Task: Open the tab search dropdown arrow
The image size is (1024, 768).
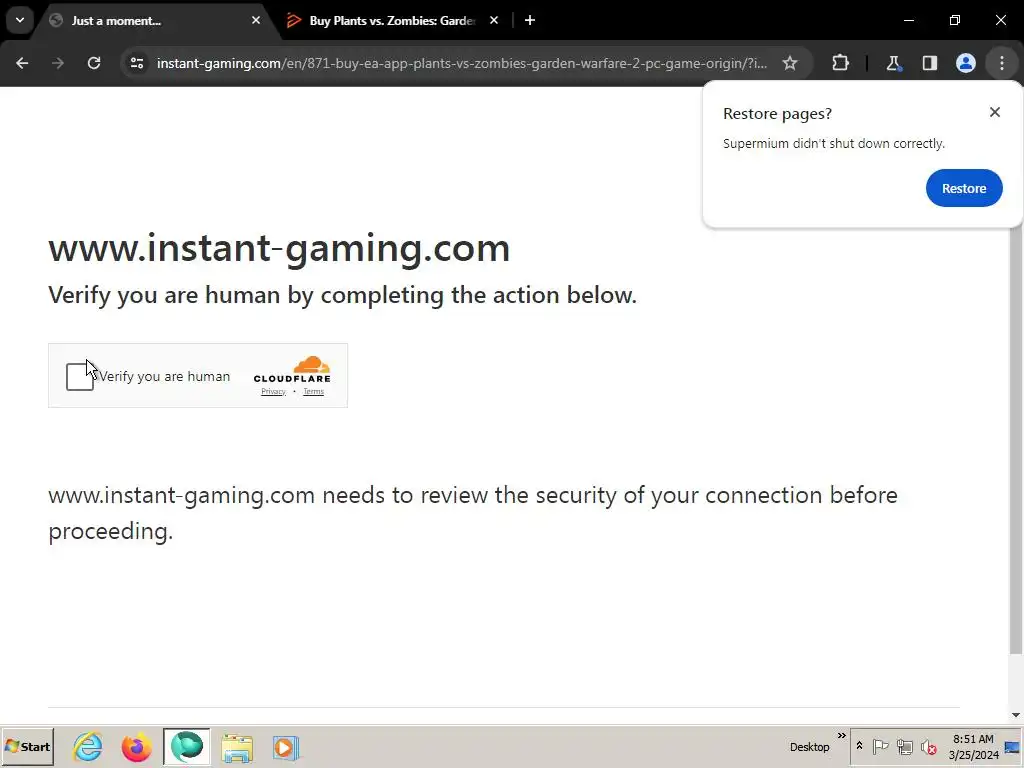Action: coord(20,20)
